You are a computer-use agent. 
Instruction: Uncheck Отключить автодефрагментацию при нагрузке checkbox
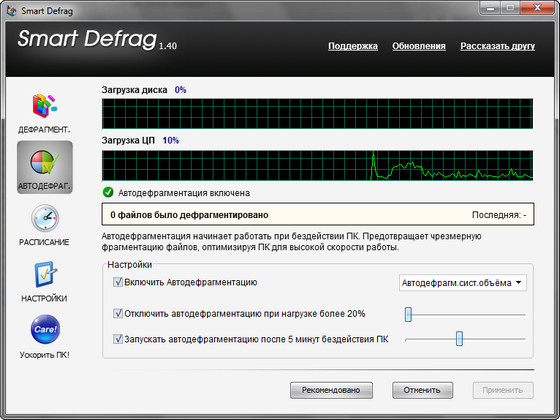tap(118, 313)
